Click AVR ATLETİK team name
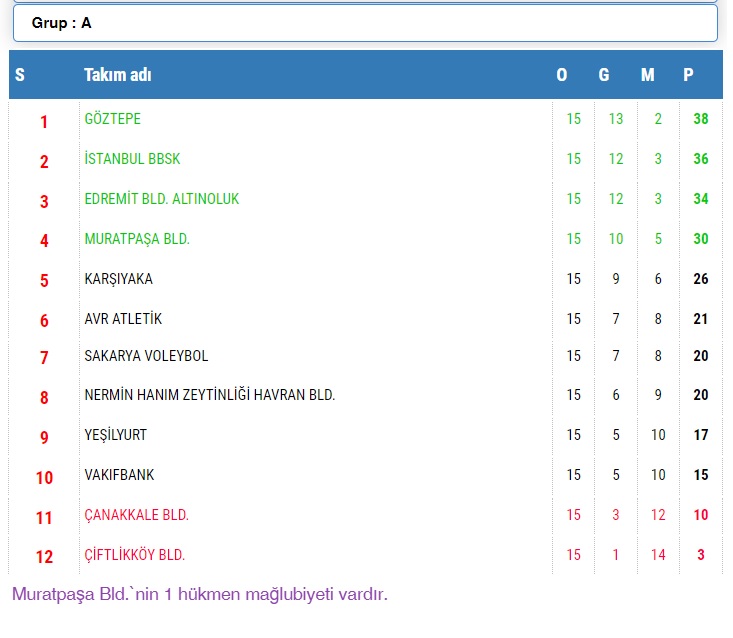This screenshot has height=638, width=733. pos(123,319)
